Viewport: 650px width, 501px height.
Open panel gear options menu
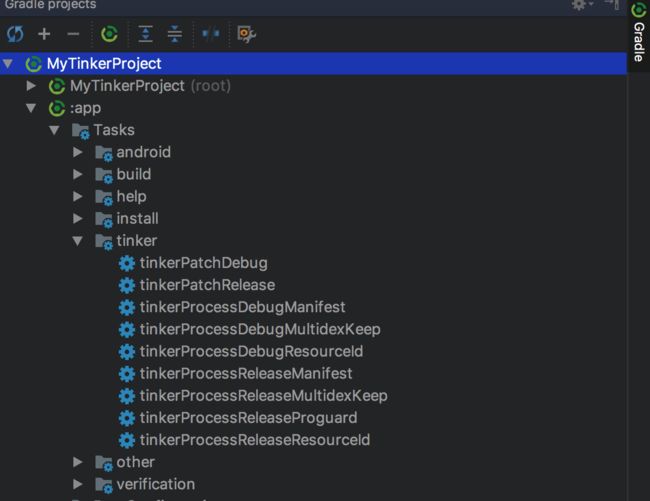(x=582, y=5)
